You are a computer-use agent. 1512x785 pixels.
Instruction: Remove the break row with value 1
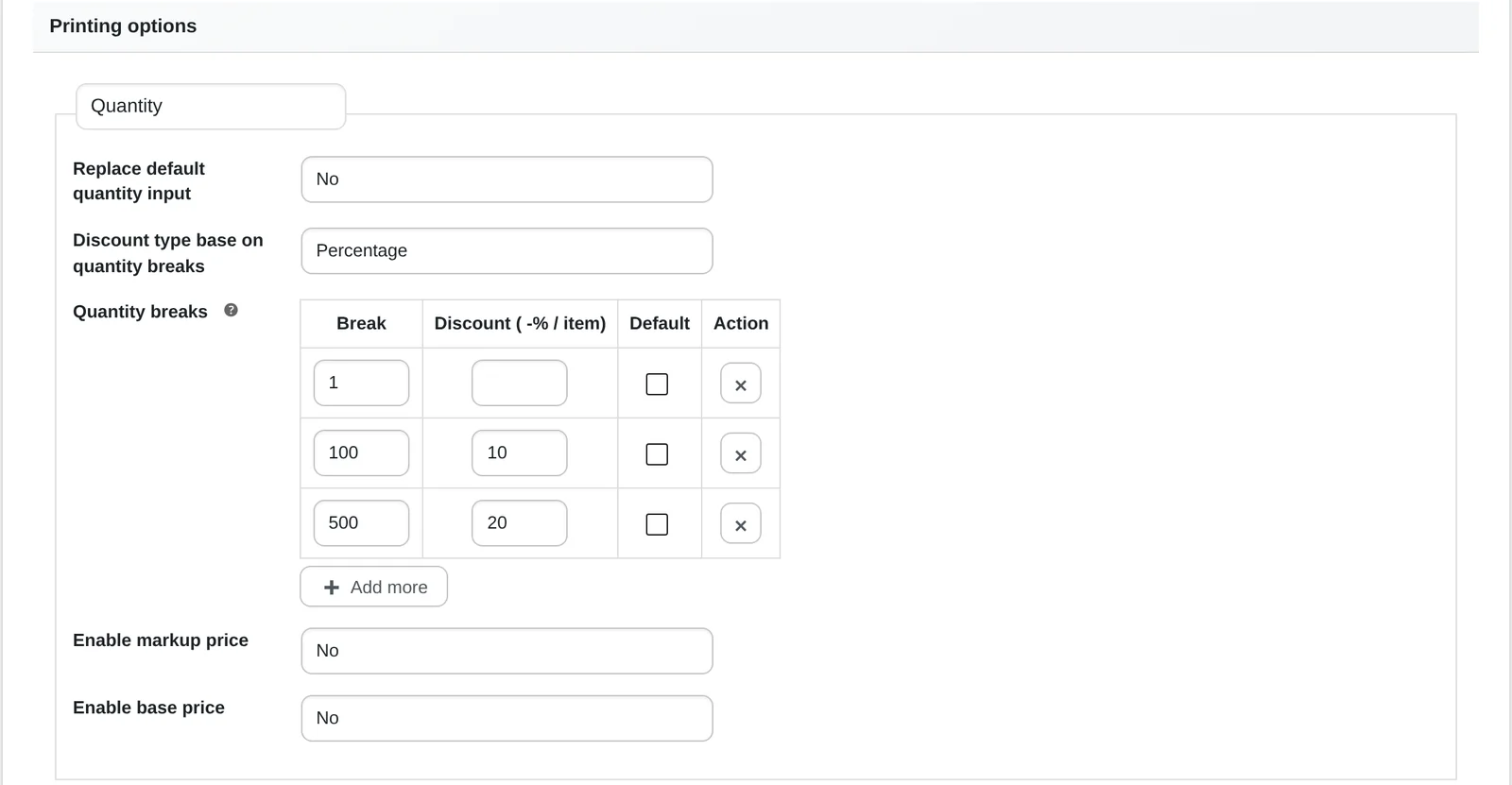click(x=741, y=384)
